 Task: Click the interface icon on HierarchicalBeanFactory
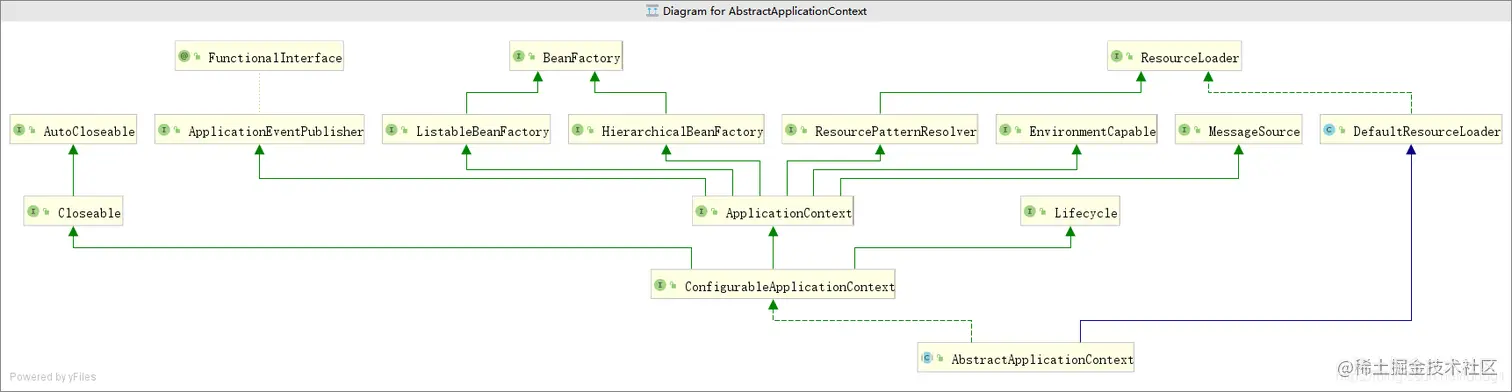579,131
